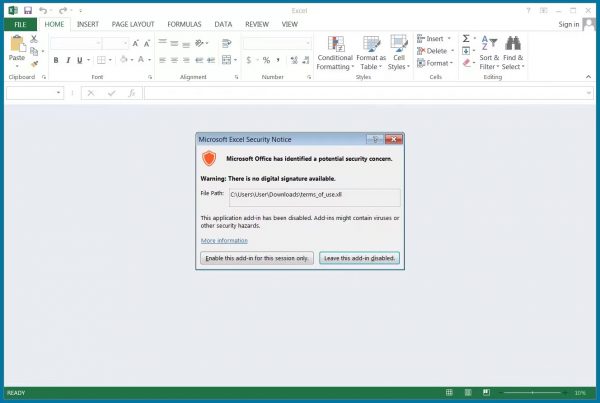Click Bottom Align icon

click(186, 44)
